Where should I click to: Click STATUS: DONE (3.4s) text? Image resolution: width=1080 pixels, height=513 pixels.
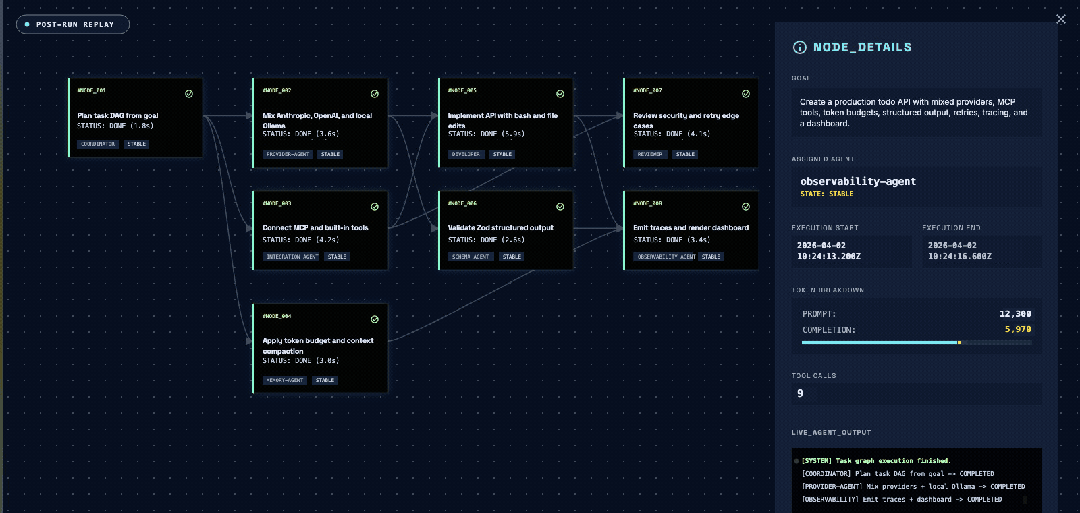click(x=671, y=239)
